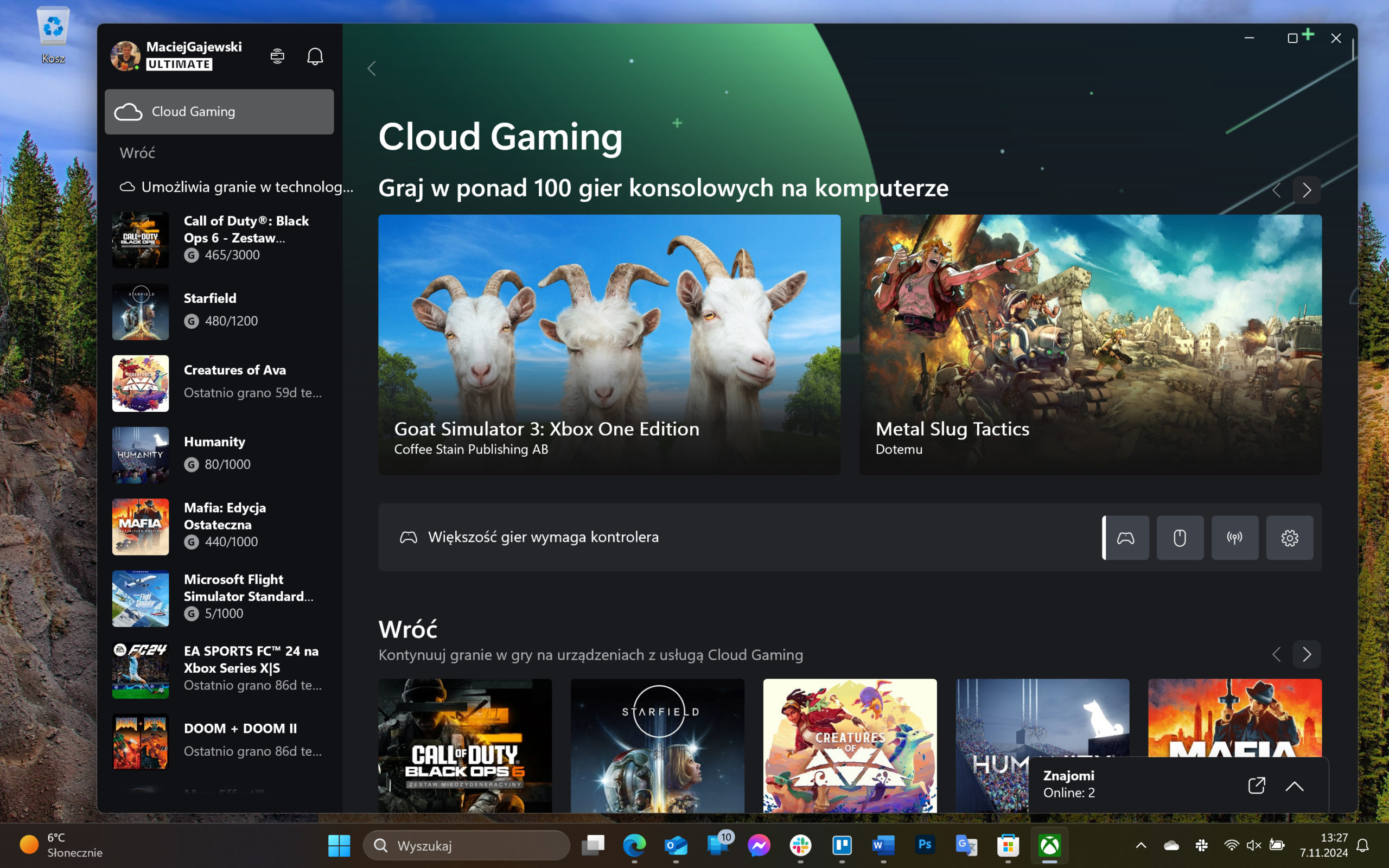1389x868 pixels.
Task: Open the network streaming status icon
Action: click(x=1234, y=537)
